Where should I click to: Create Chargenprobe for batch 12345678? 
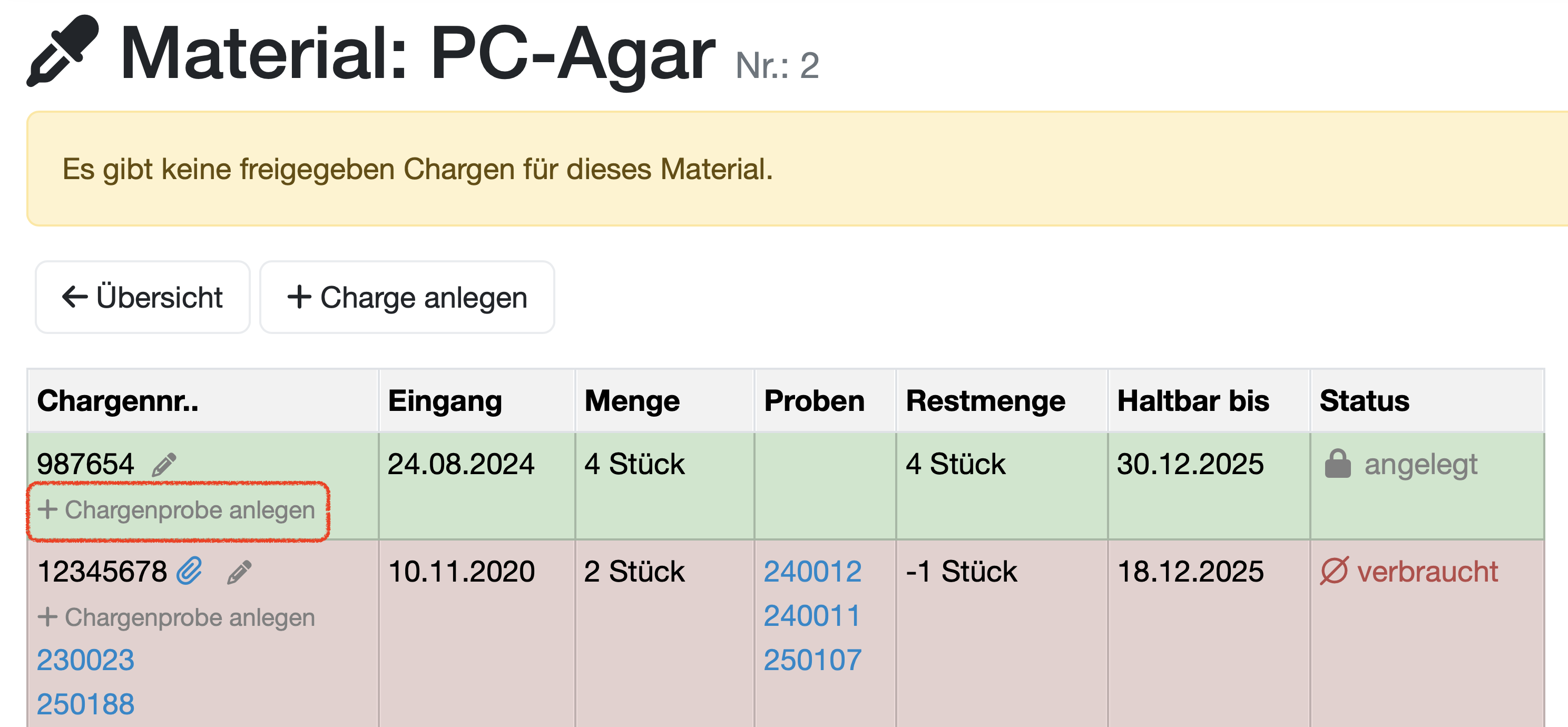coord(177,617)
